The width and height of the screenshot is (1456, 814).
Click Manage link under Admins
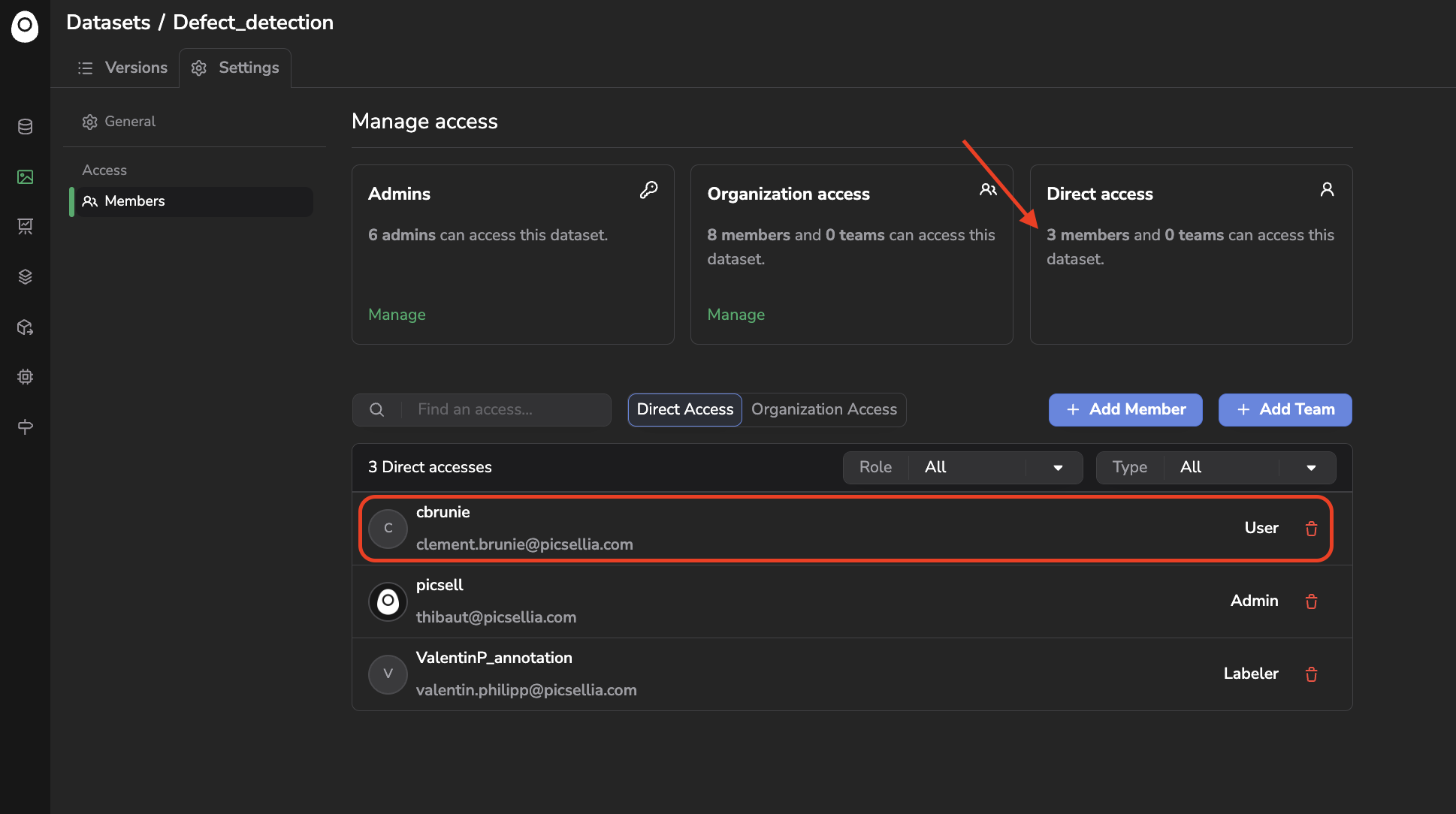coord(397,315)
